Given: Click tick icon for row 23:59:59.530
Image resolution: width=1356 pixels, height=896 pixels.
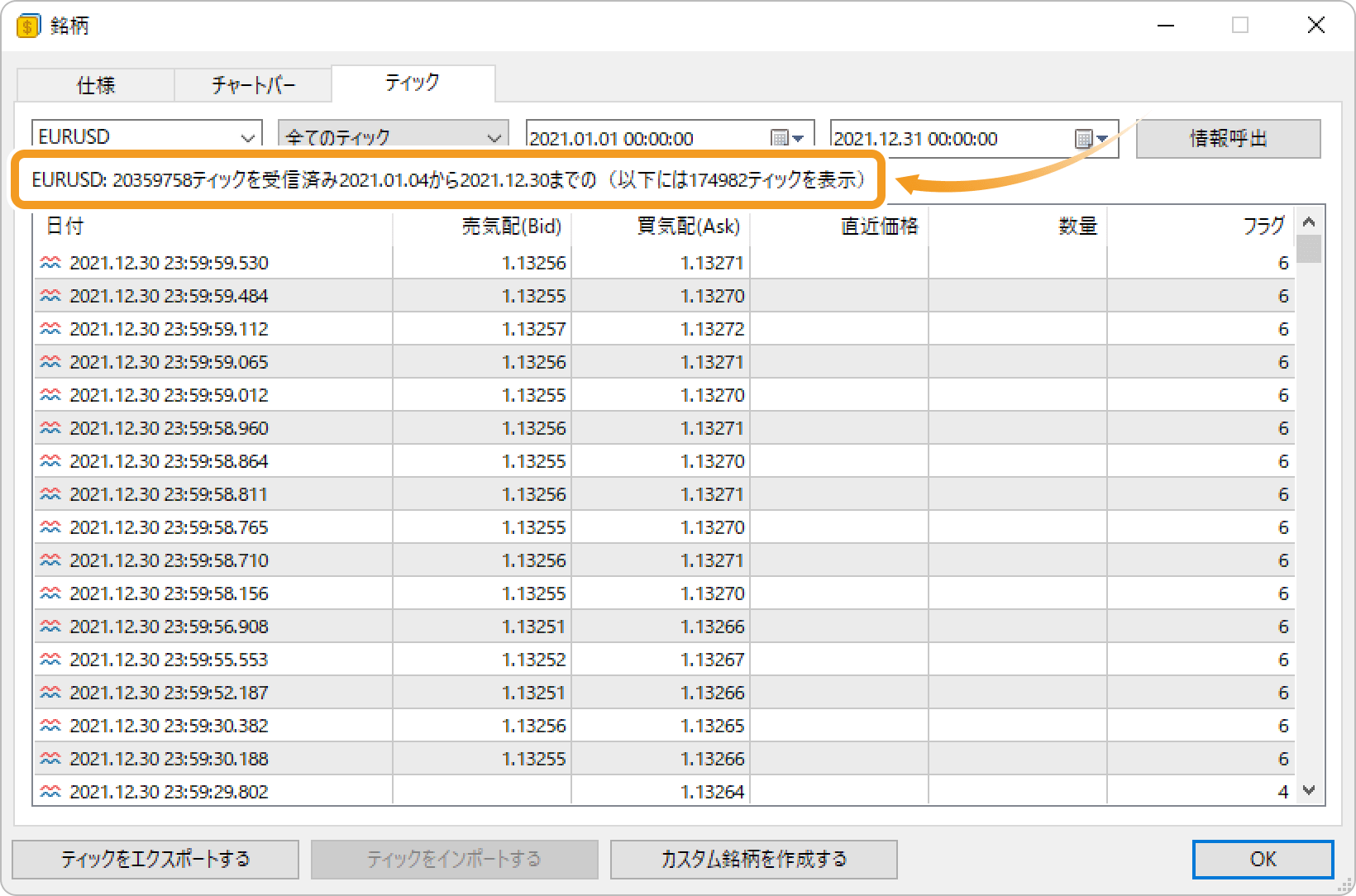Looking at the screenshot, I should 50,263.
